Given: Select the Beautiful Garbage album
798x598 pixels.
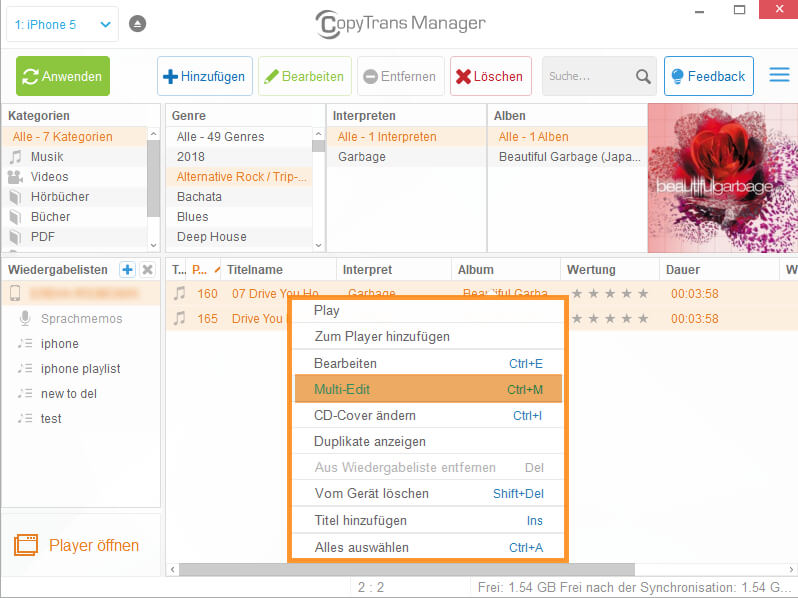Looking at the screenshot, I should 567,157.
